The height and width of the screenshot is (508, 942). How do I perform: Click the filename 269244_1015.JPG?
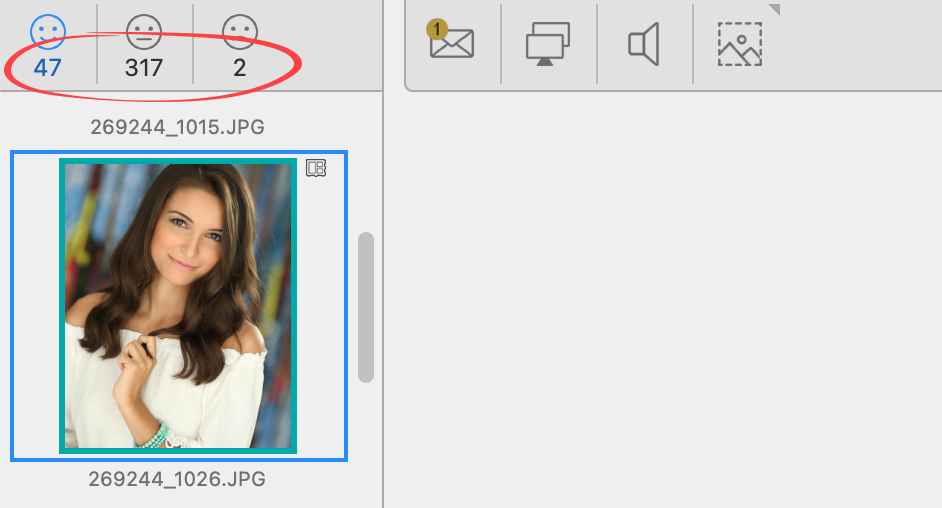coord(178,127)
